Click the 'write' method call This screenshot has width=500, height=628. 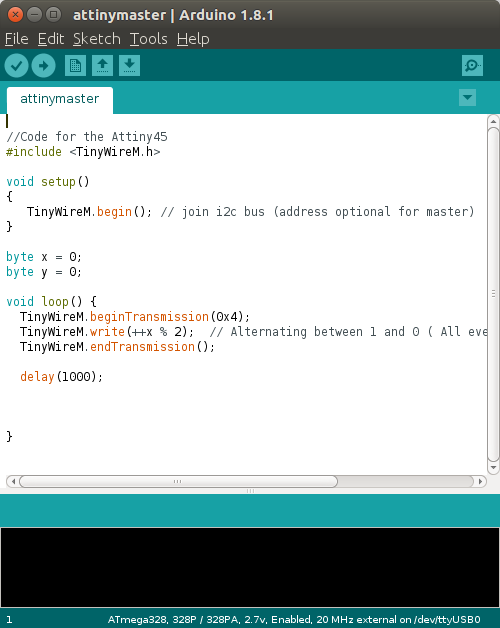pos(107,332)
